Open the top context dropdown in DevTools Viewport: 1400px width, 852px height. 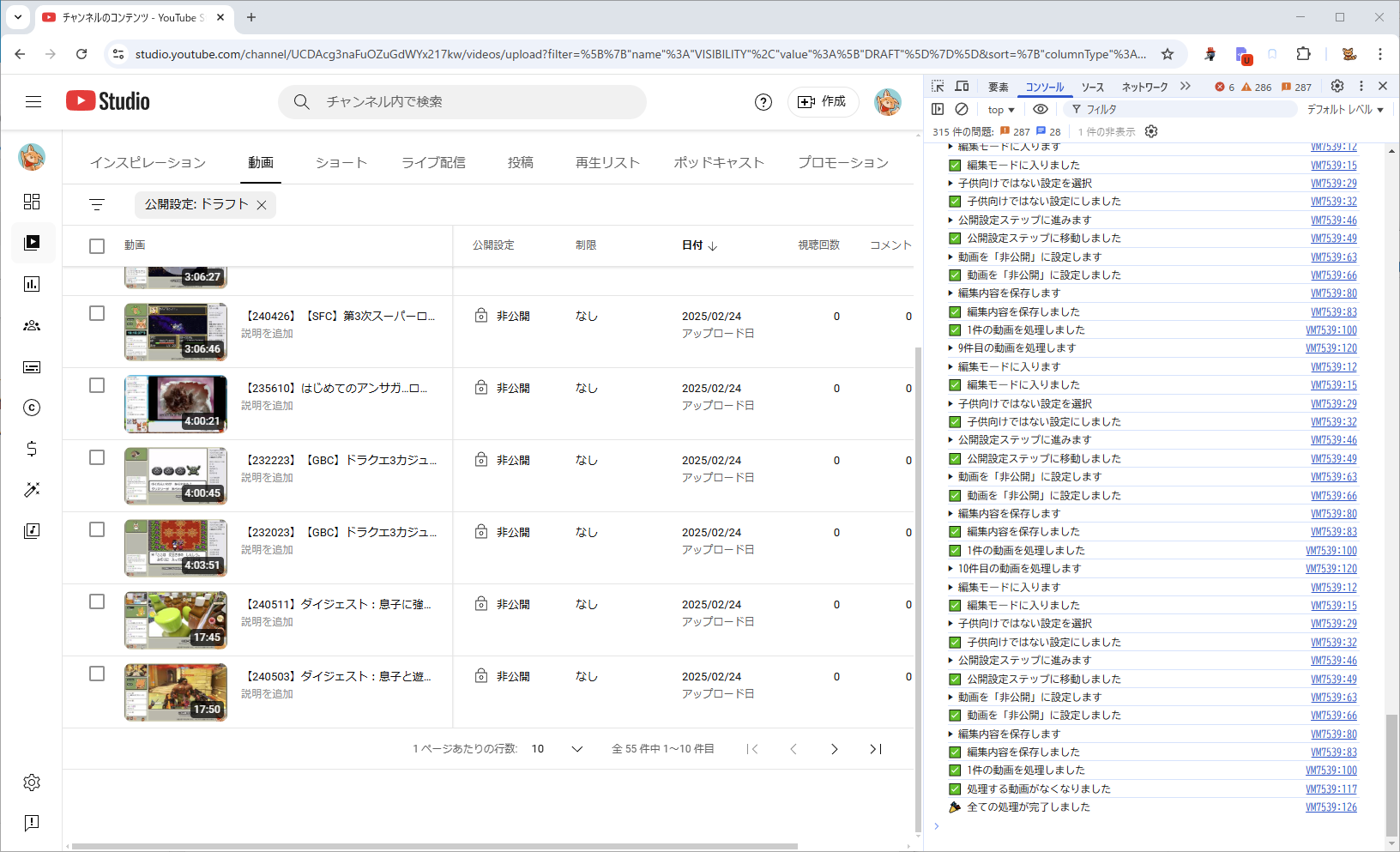click(1000, 110)
